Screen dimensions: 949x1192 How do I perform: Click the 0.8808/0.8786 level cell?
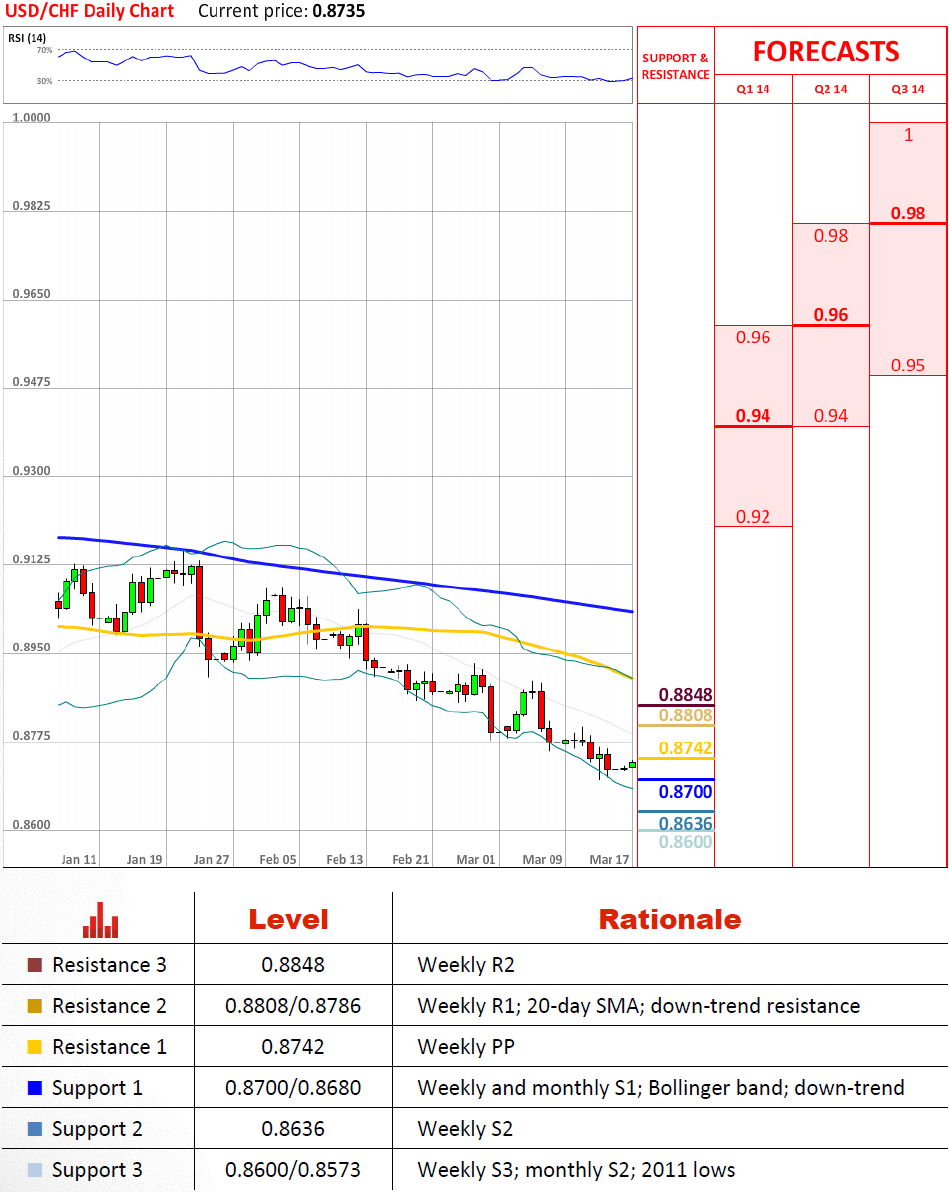293,1006
